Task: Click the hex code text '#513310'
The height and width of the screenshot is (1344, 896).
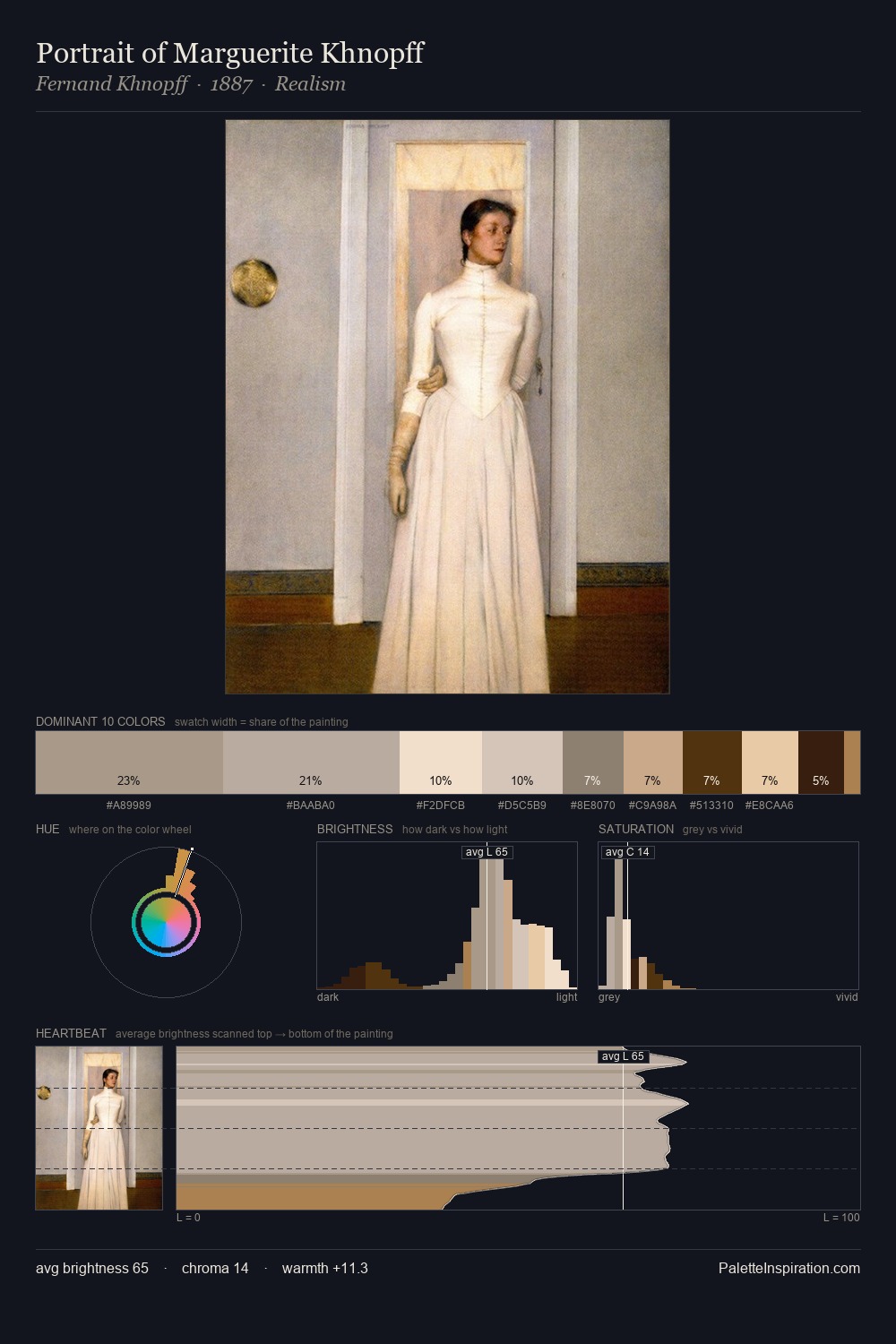Action: click(x=712, y=806)
